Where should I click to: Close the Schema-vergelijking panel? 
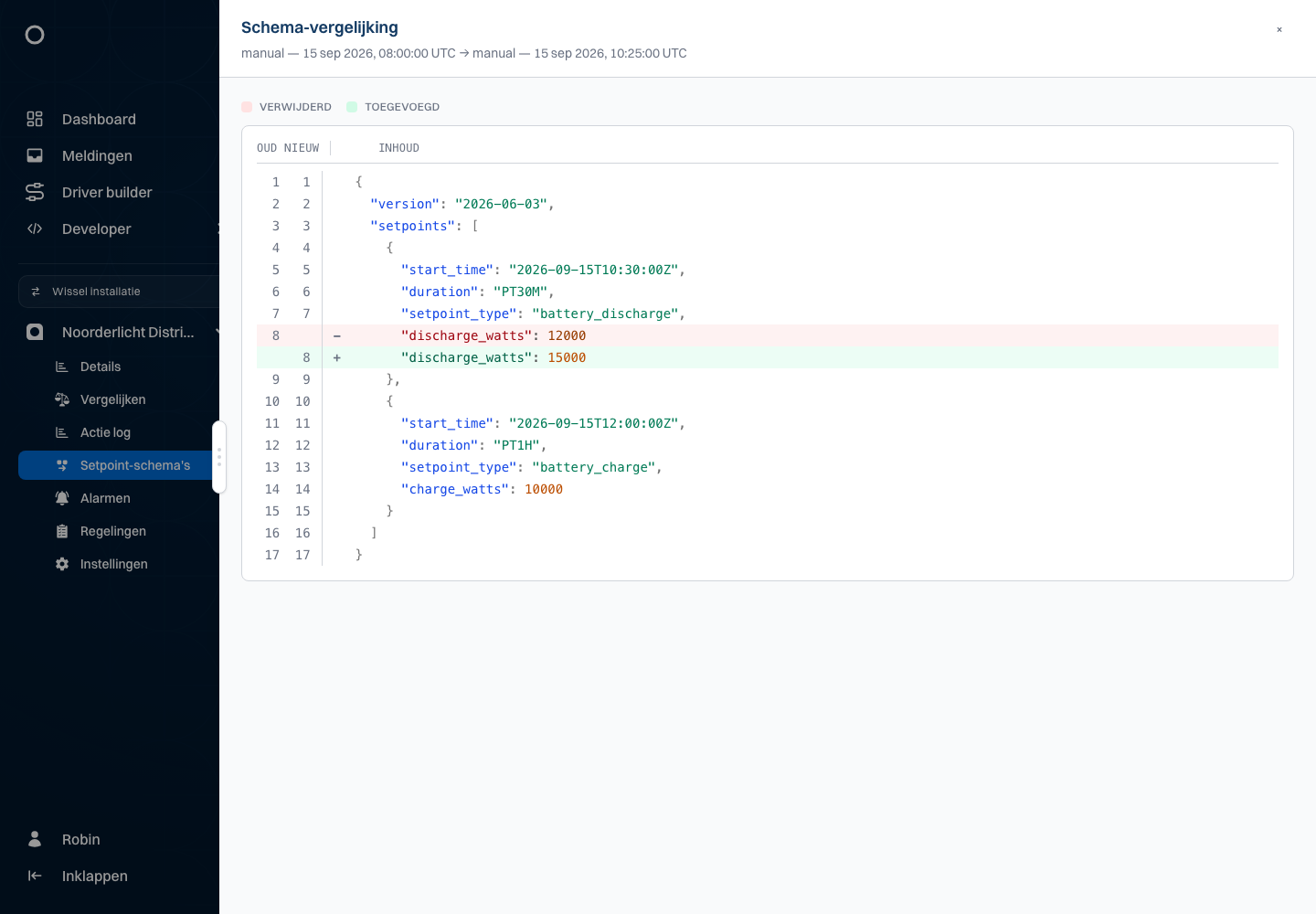tap(1279, 29)
